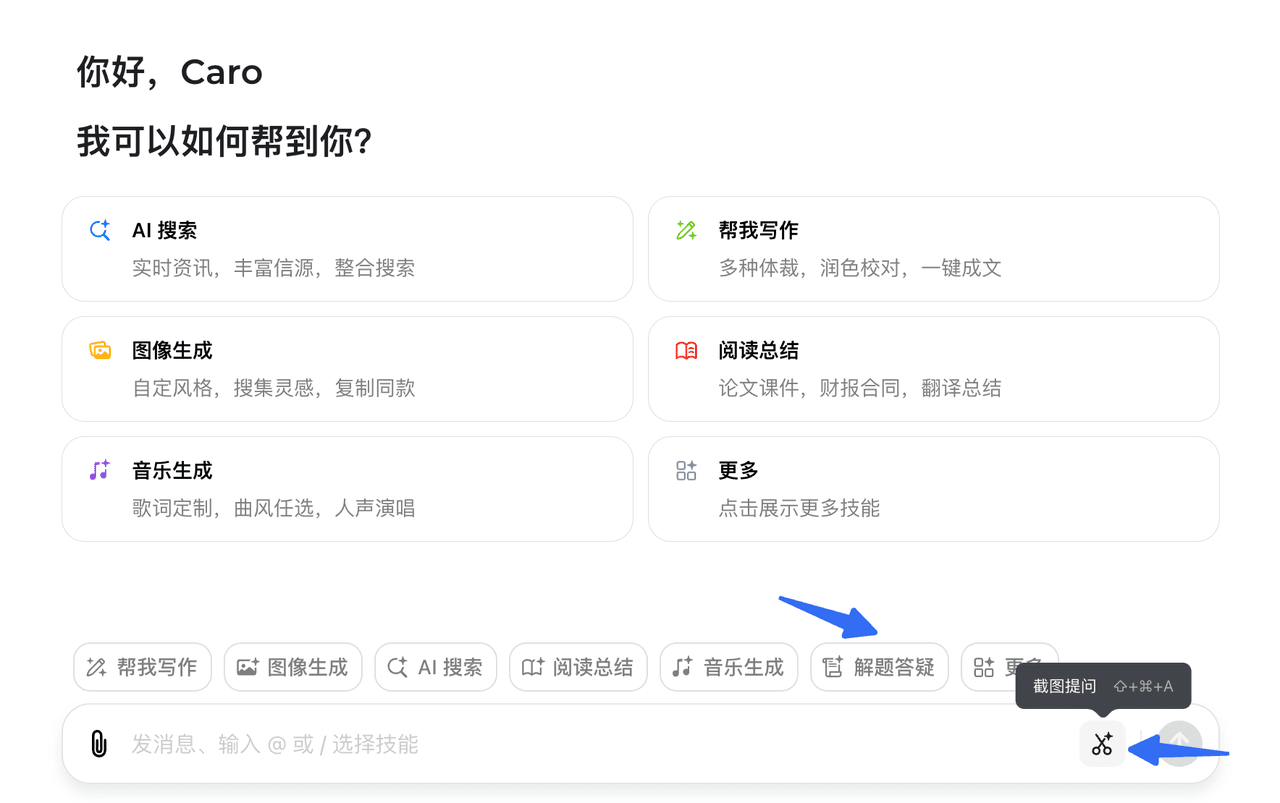Click the magnifier icon on AI 搜索 card

(x=100, y=231)
